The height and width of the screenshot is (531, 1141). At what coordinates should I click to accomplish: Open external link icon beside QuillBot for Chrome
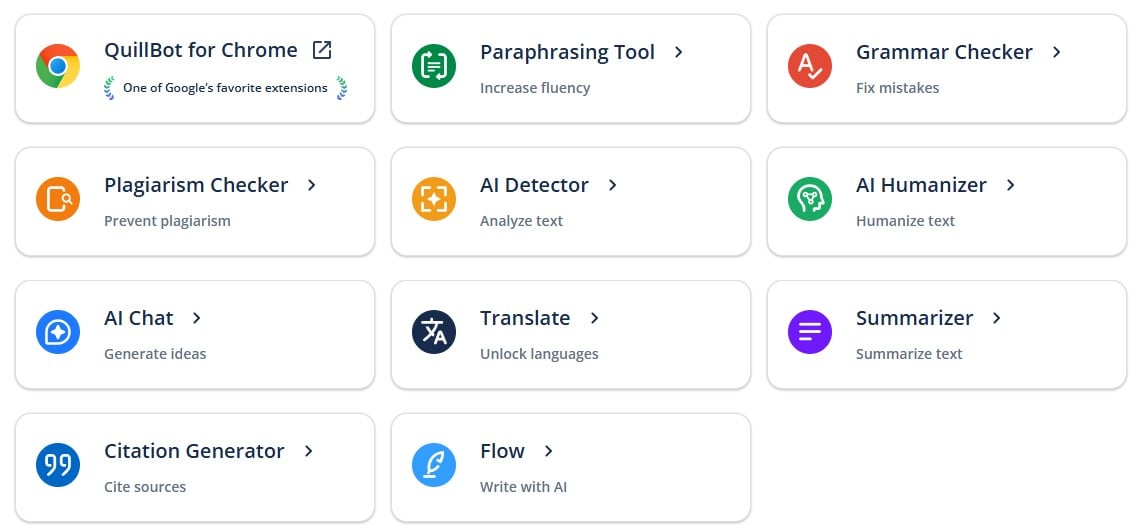(322, 50)
